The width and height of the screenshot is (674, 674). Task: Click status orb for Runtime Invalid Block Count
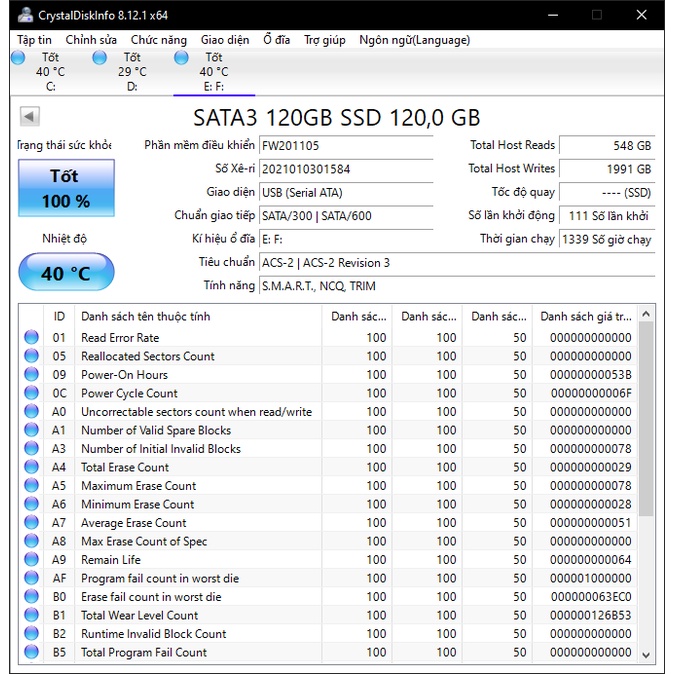[x=31, y=633]
